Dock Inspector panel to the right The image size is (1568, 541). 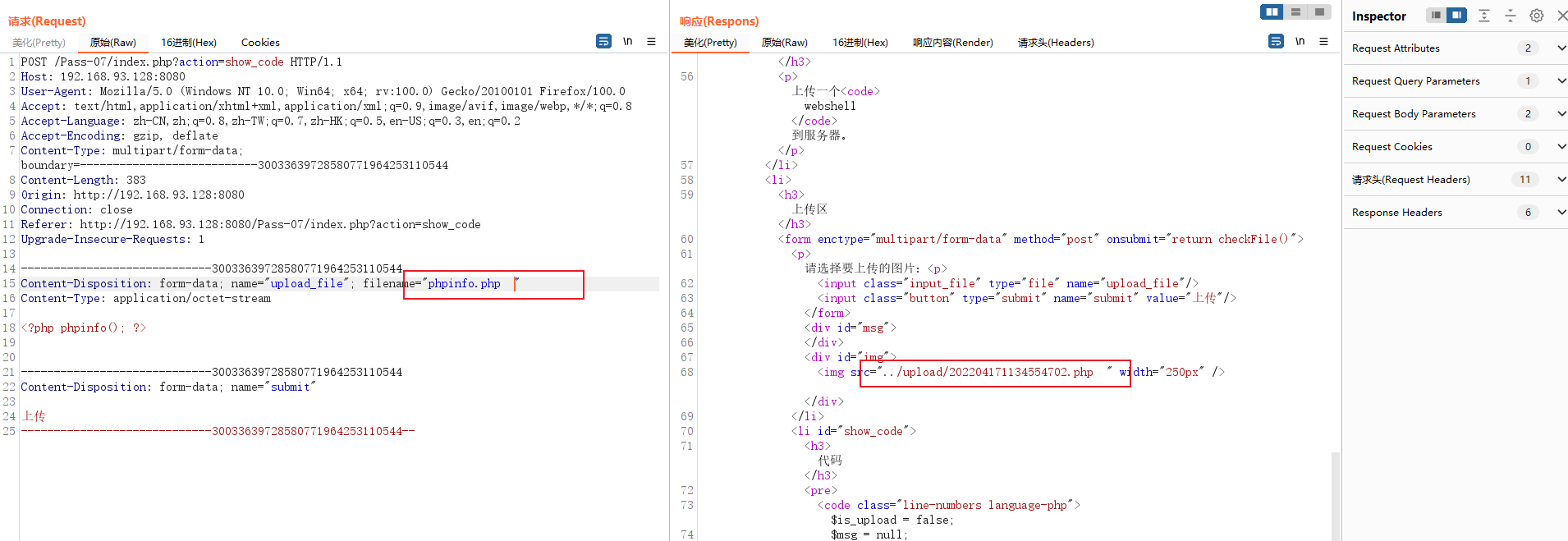[1456, 15]
